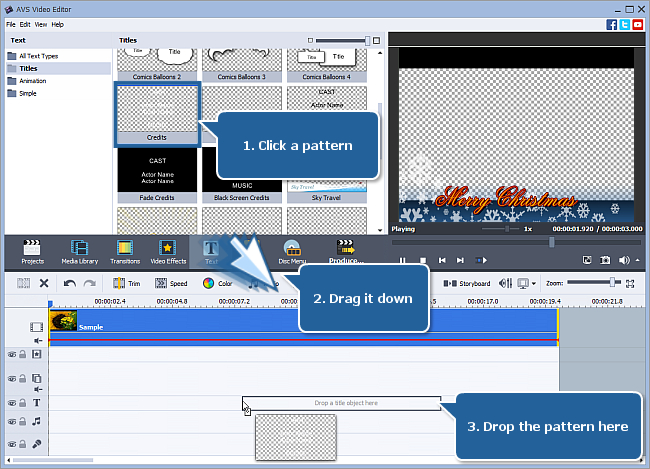This screenshot has height=469, width=650.
Task: Open the Facebook page icon
Action: tap(611, 24)
